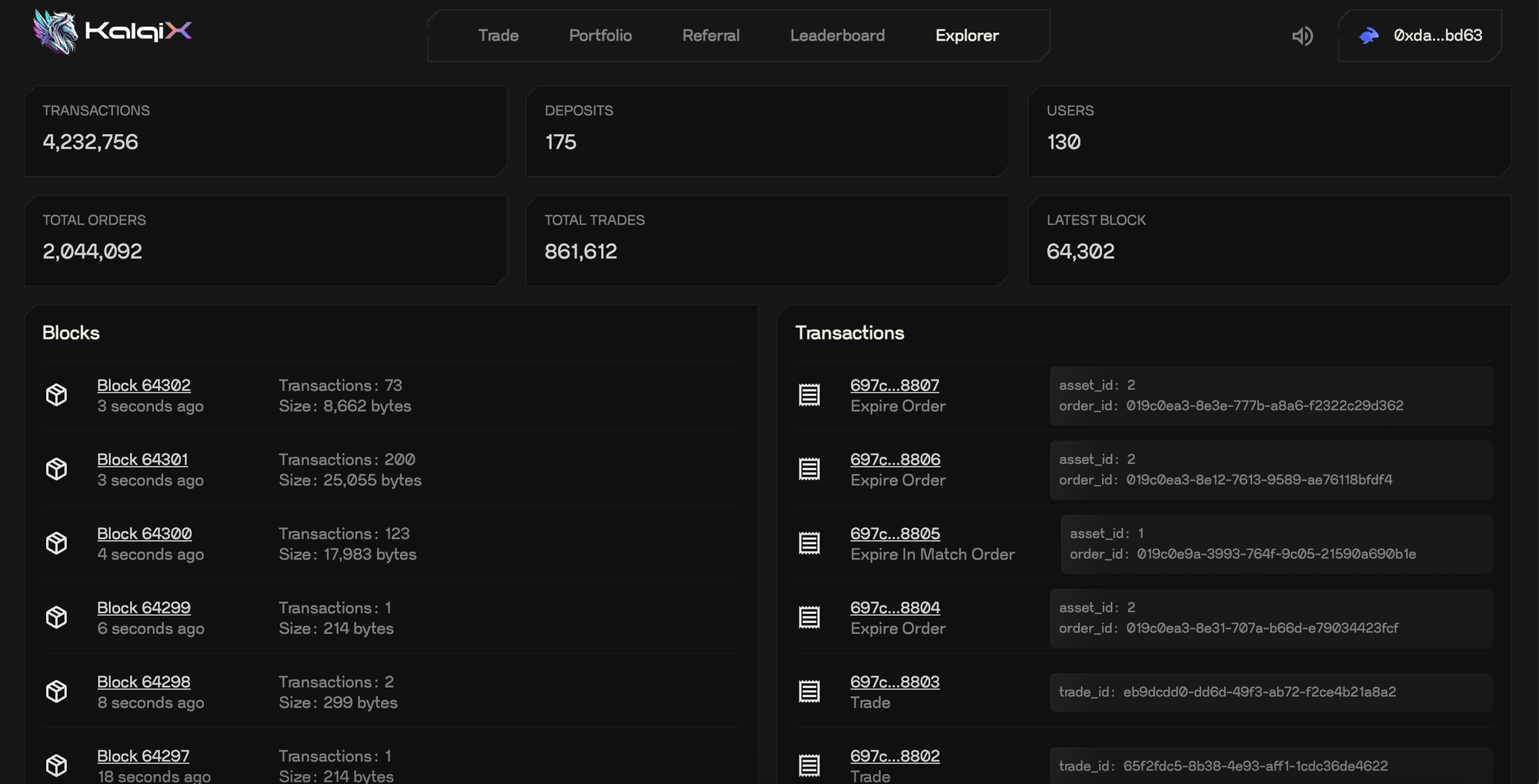Toggle the sound speaker icon
Viewport: 1539px width, 784px height.
[x=1302, y=36]
